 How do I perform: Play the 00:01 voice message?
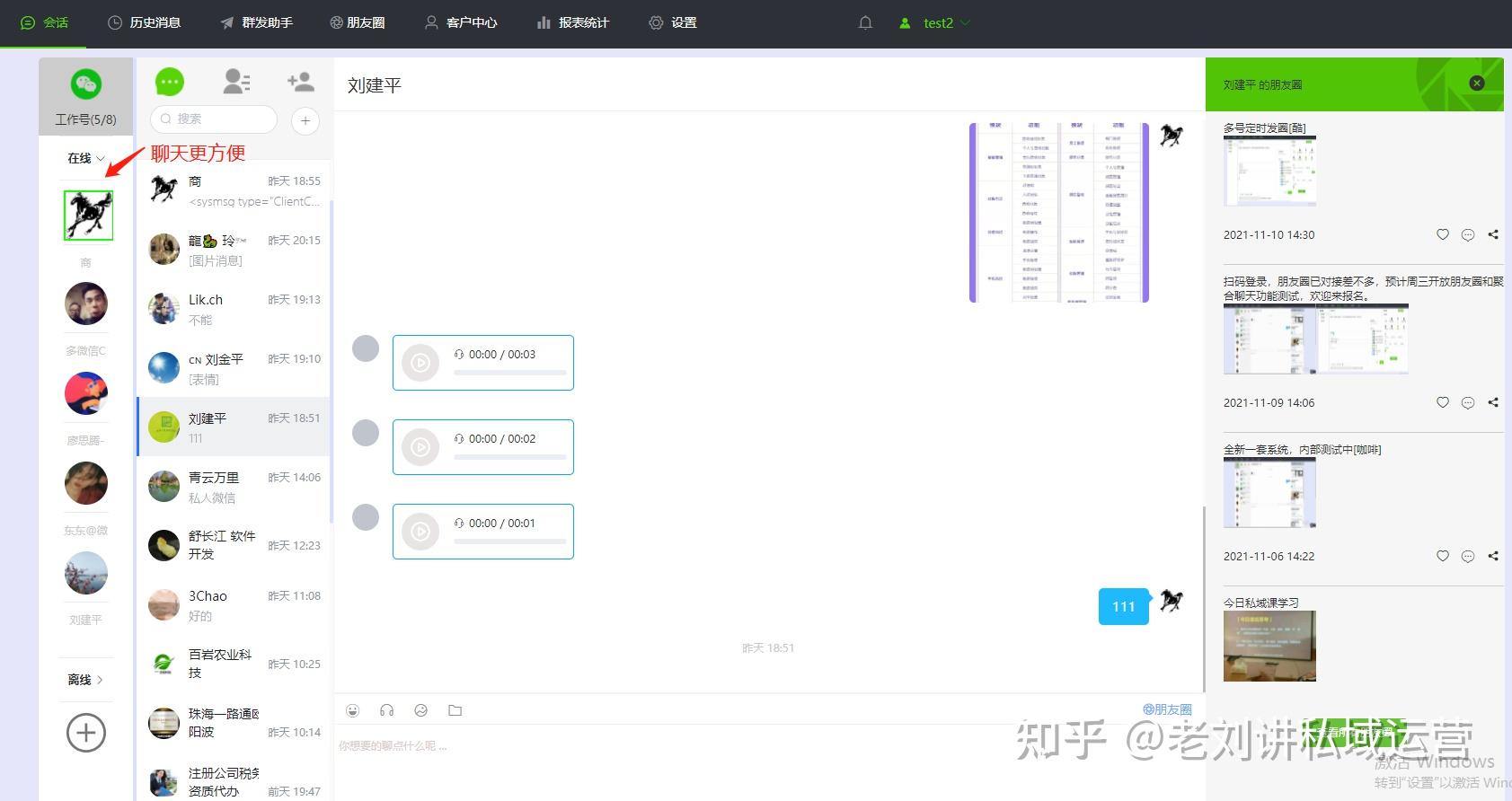(x=420, y=532)
